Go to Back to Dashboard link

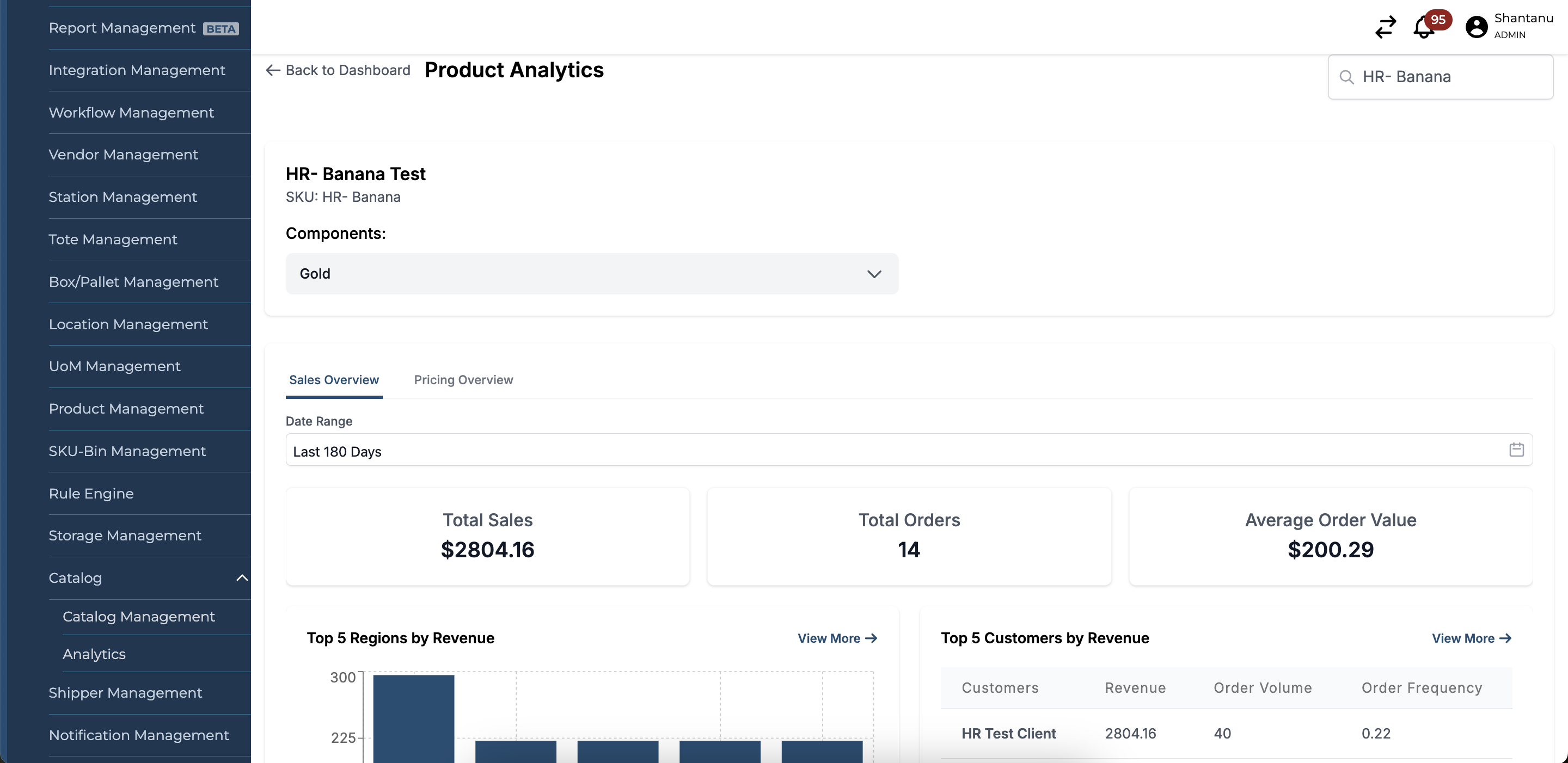pos(347,71)
